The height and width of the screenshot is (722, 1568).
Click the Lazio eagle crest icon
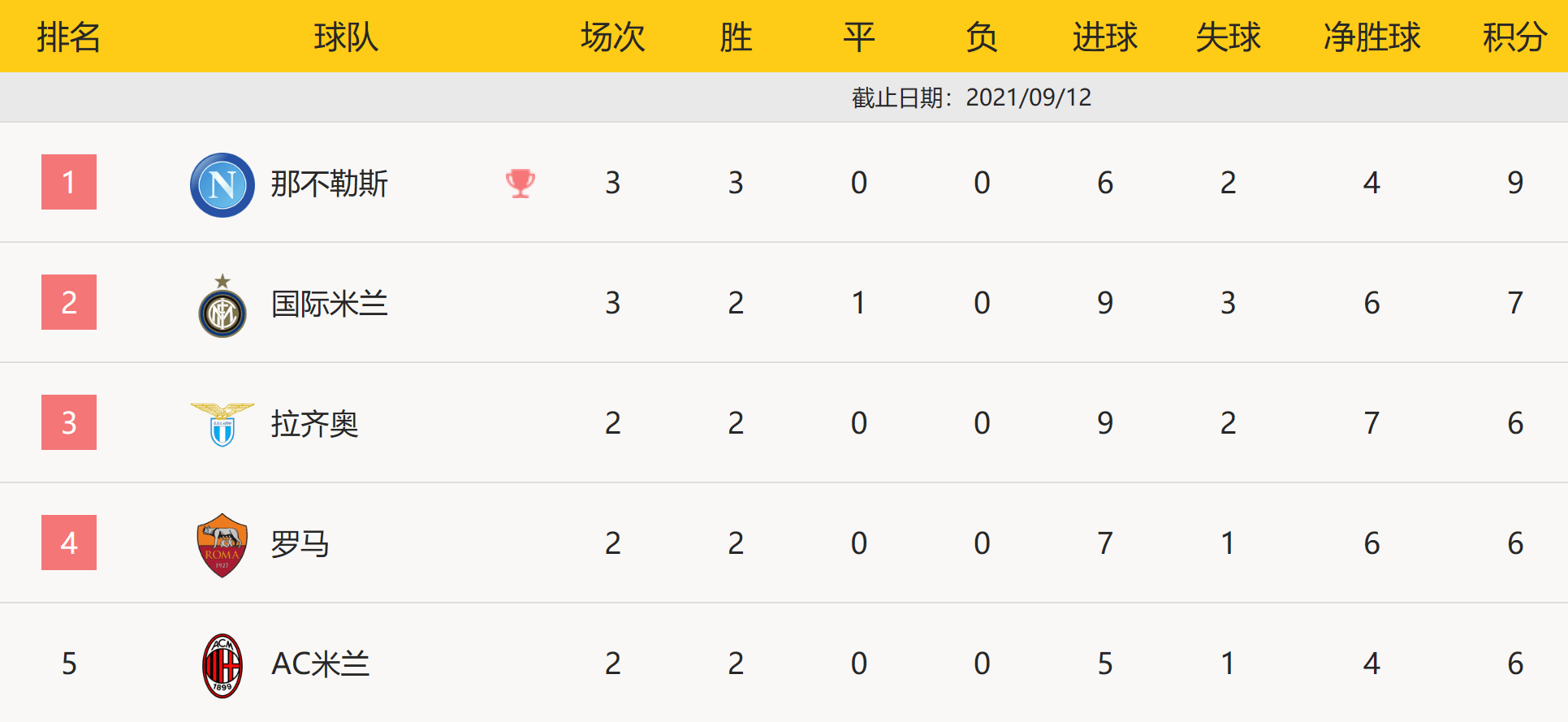click(x=222, y=424)
